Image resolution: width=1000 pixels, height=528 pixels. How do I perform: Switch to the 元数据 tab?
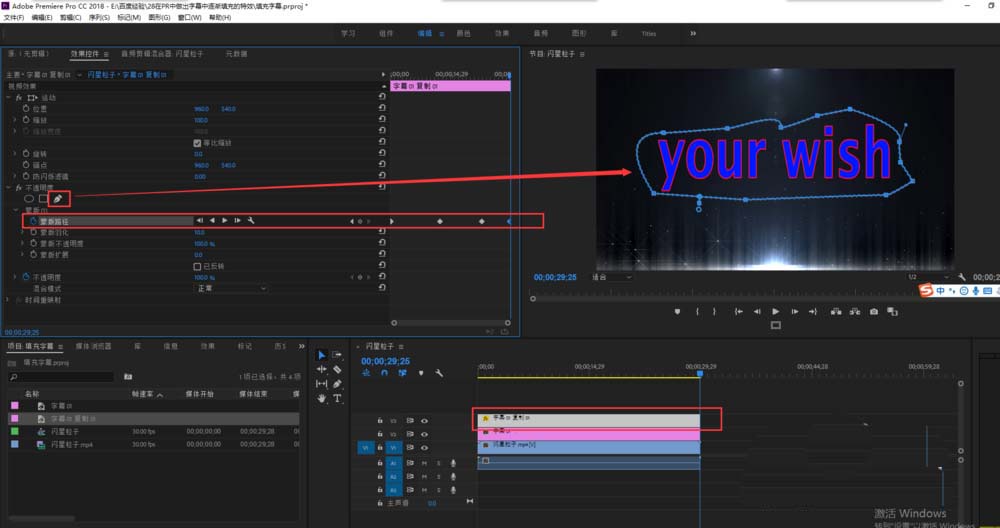[x=236, y=54]
